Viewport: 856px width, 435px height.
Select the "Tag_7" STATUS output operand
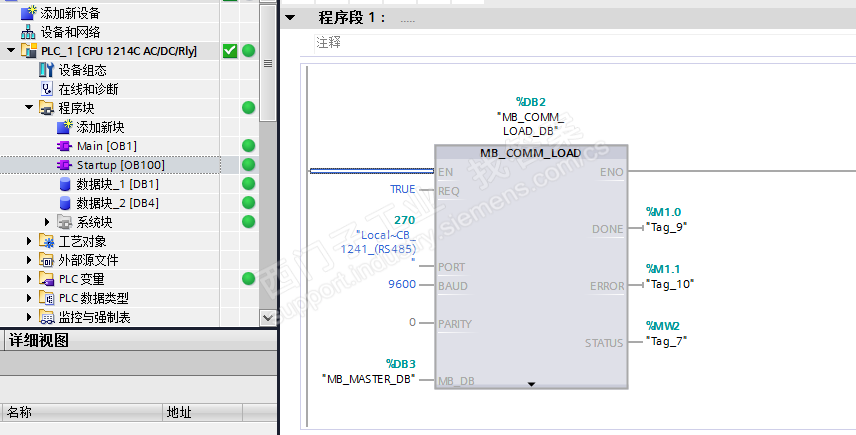tap(666, 341)
